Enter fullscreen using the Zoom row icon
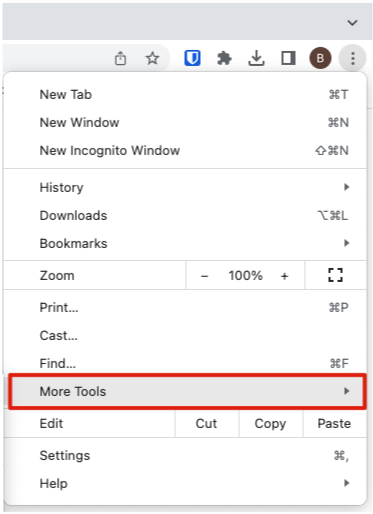The height and width of the screenshot is (514, 373). (x=335, y=275)
